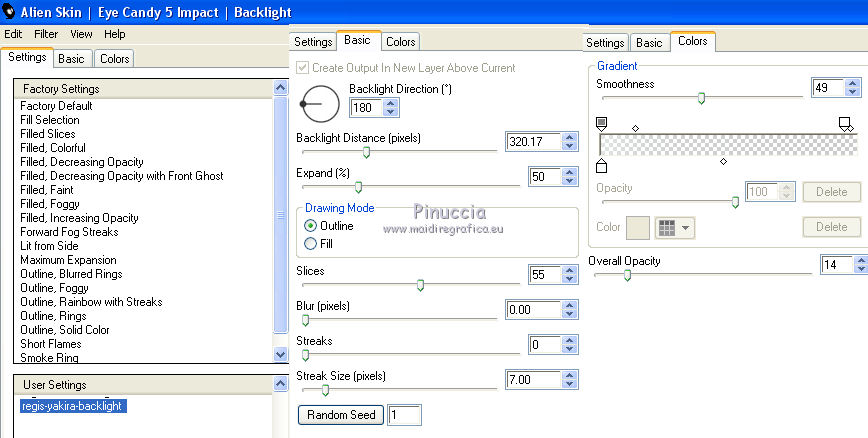868x438 pixels.
Task: Click the Factory Settings scroll down arrow
Action: pyautogui.click(x=280, y=355)
